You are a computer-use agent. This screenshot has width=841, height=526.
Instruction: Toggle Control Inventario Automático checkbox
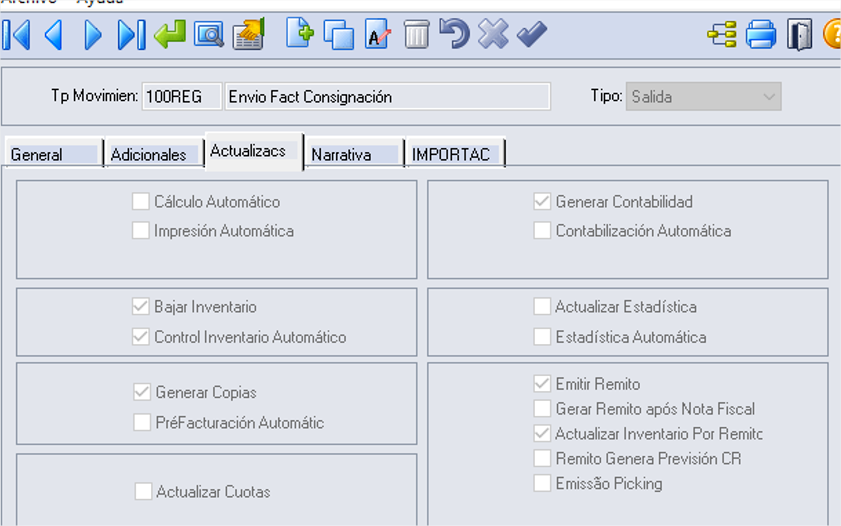pos(141,337)
